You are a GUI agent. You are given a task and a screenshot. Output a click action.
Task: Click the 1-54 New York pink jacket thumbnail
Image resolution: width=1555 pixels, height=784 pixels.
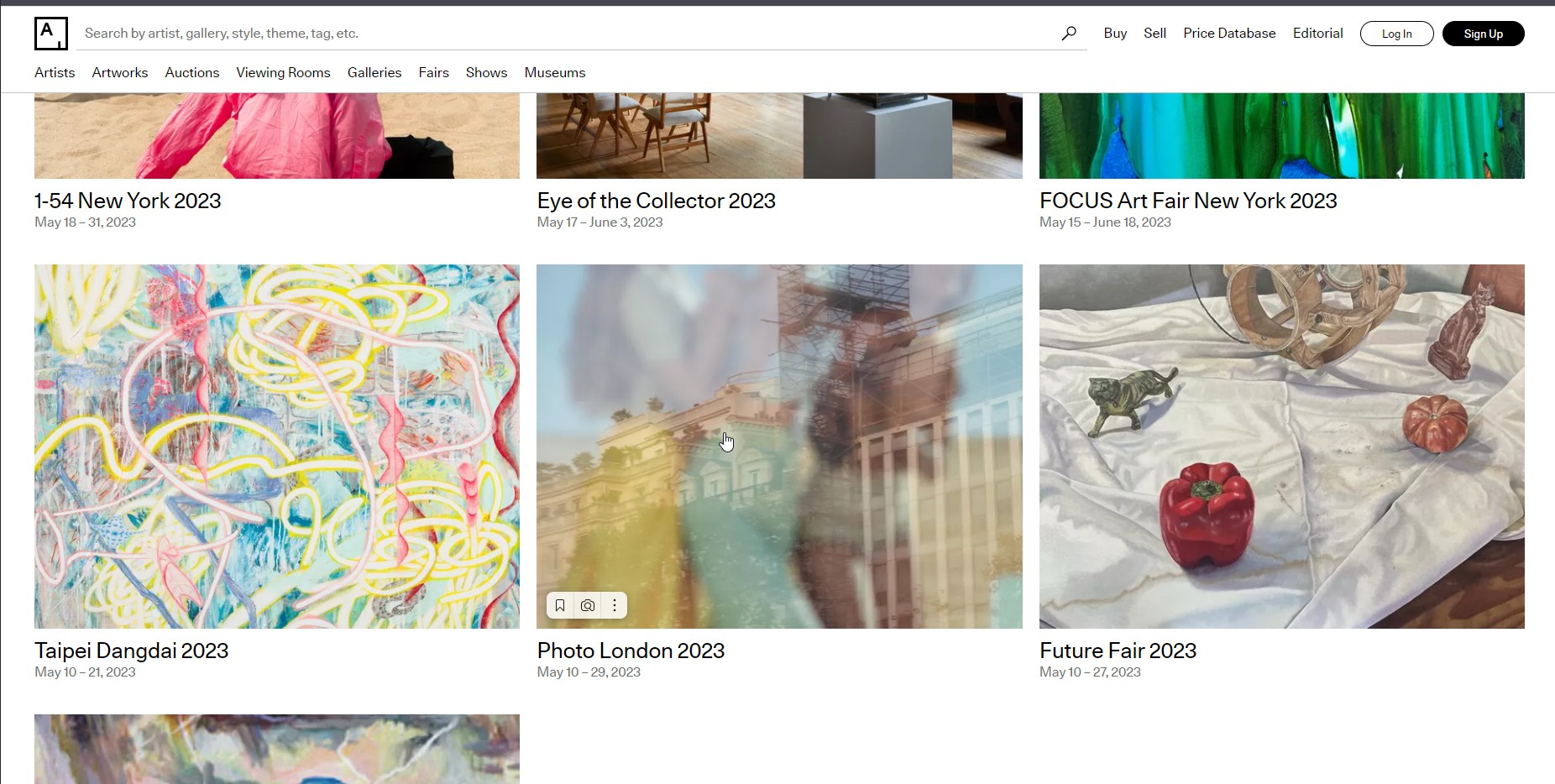[x=277, y=136]
